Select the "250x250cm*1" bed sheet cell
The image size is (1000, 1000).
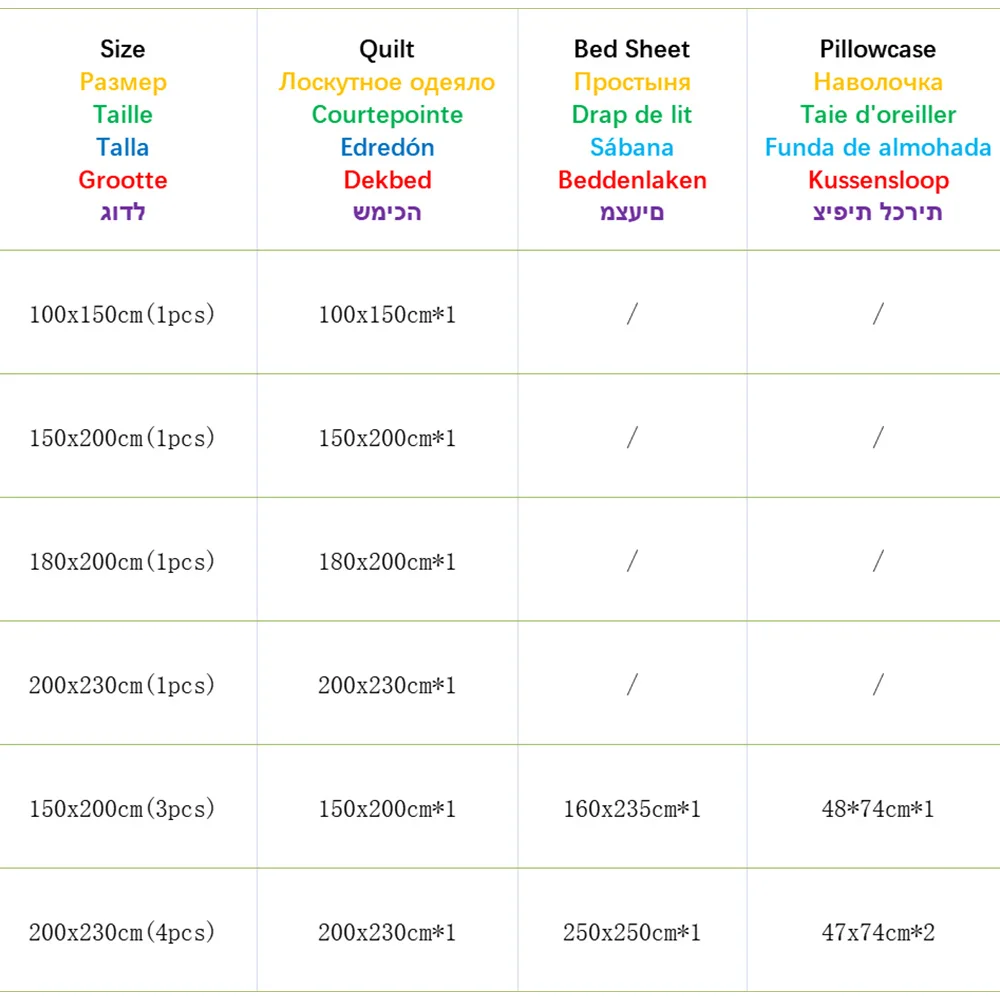tap(632, 933)
